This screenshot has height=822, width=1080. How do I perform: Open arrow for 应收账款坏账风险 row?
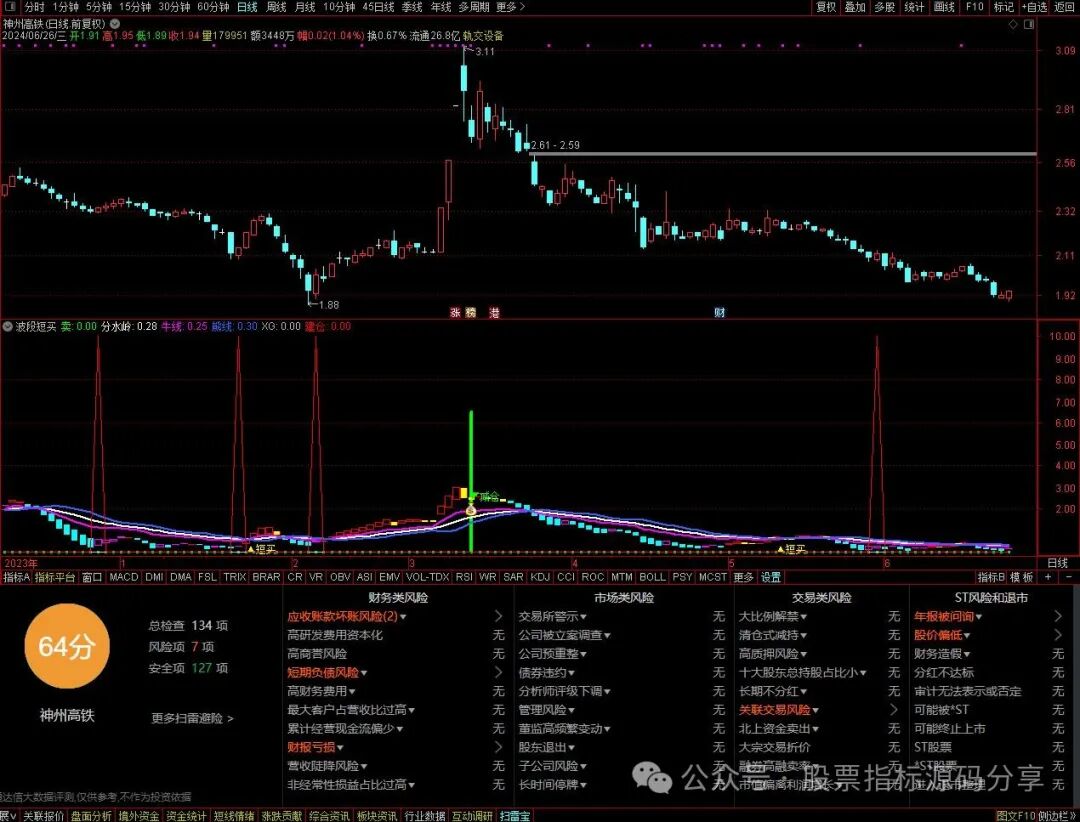coord(499,616)
